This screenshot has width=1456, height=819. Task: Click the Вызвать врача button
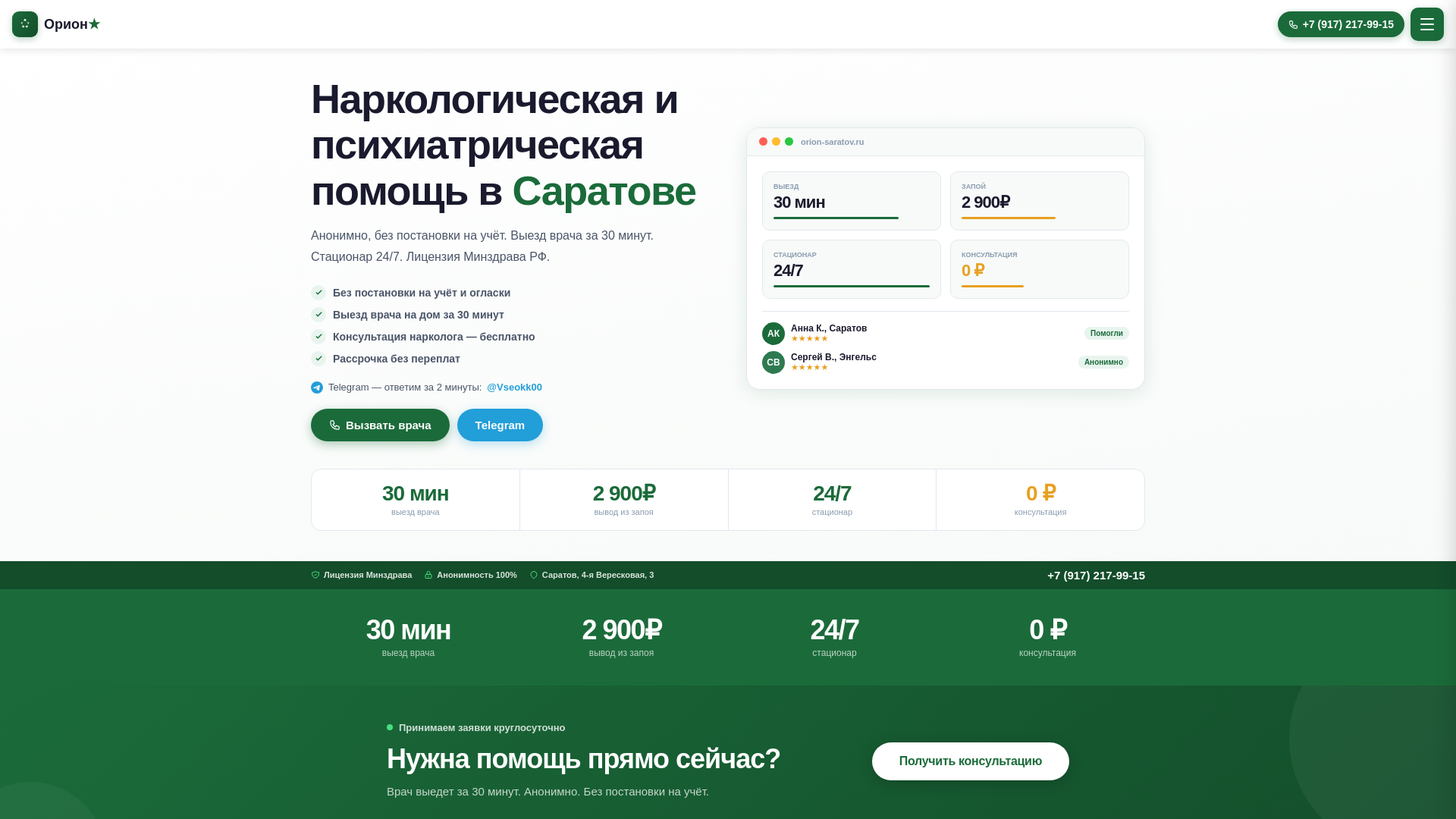[x=380, y=425]
